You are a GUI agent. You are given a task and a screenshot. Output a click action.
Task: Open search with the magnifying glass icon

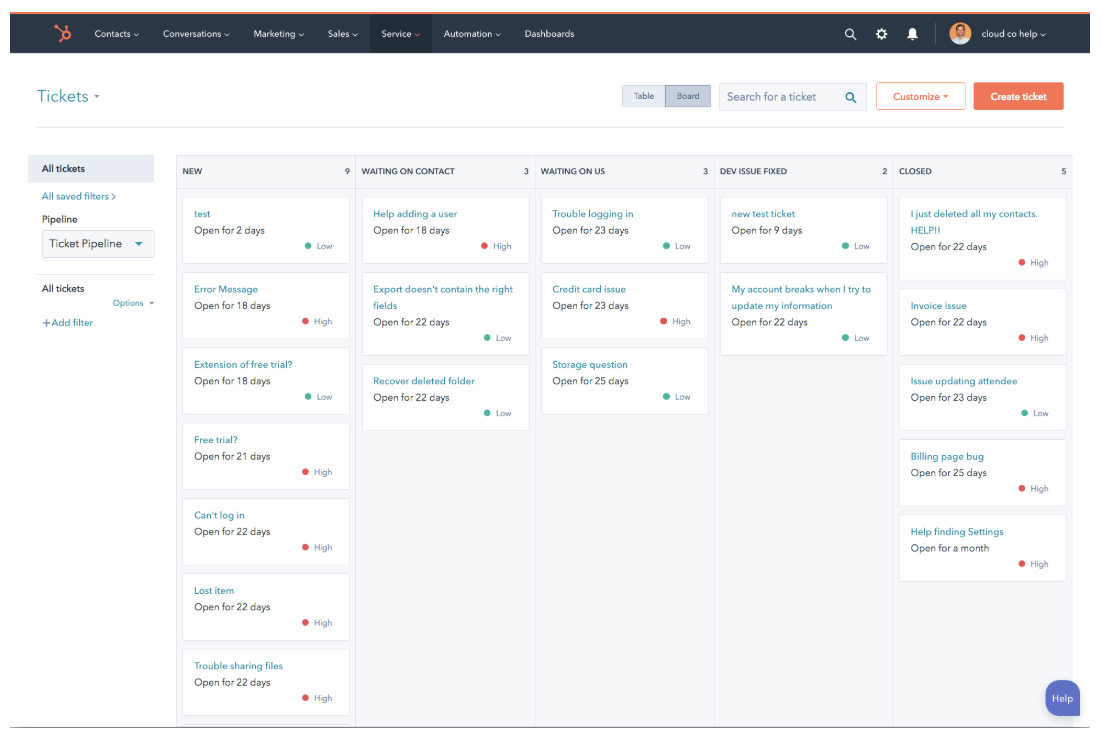tap(850, 34)
